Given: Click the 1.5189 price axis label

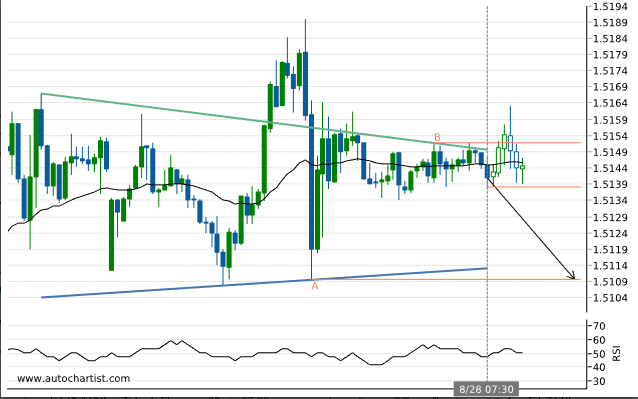Looking at the screenshot, I should point(610,23).
